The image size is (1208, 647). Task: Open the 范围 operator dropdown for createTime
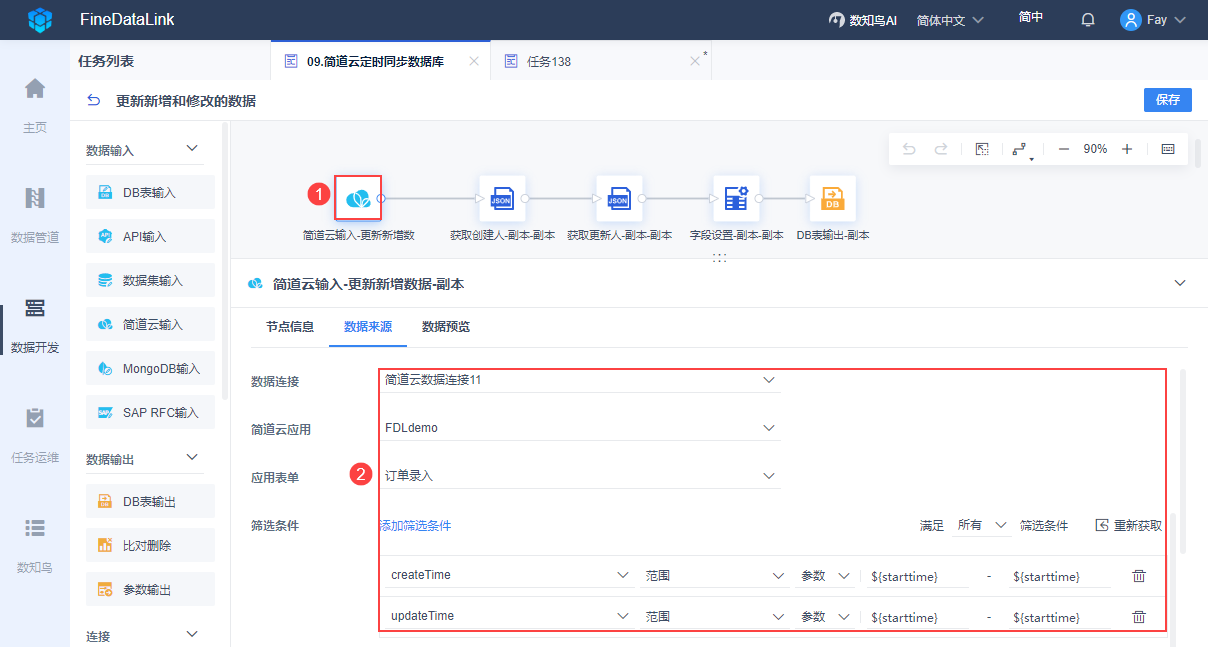715,575
